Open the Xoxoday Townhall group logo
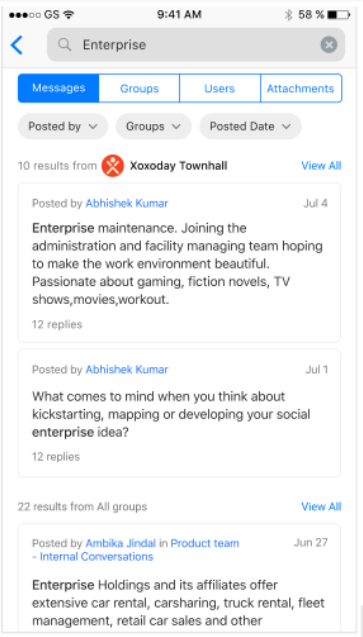 [112, 166]
